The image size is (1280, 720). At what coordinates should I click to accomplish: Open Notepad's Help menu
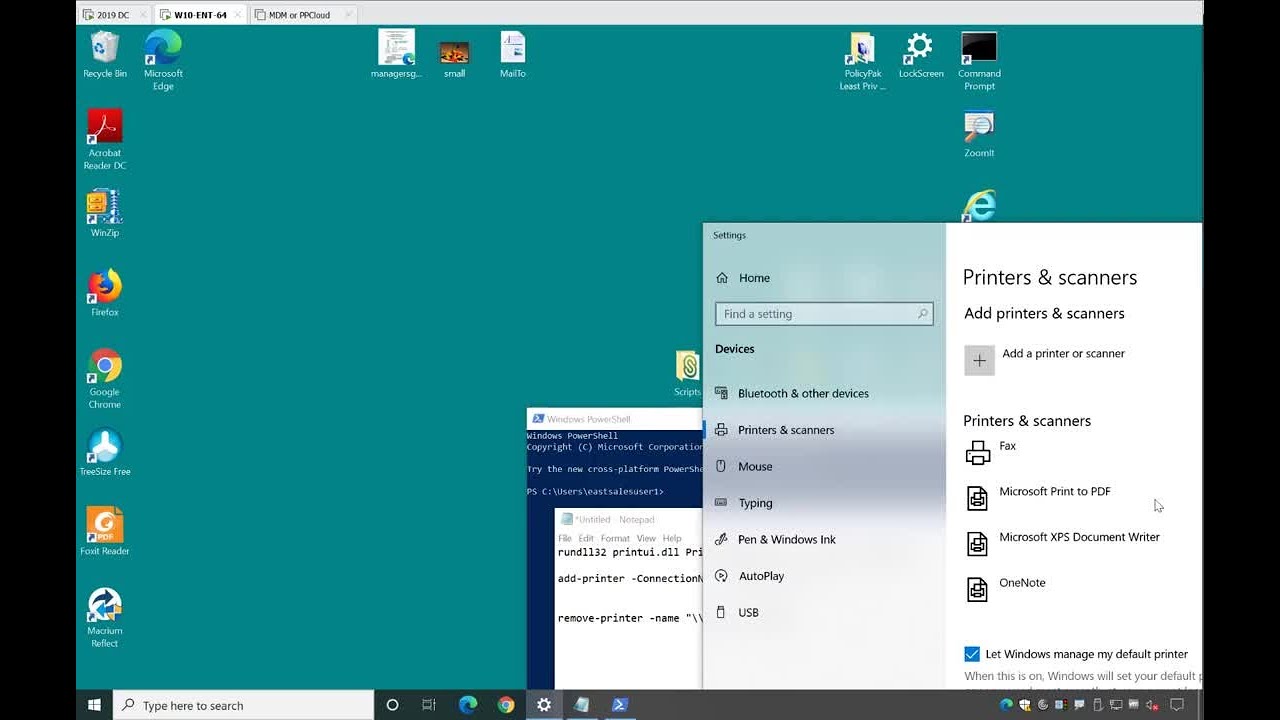[x=672, y=538]
